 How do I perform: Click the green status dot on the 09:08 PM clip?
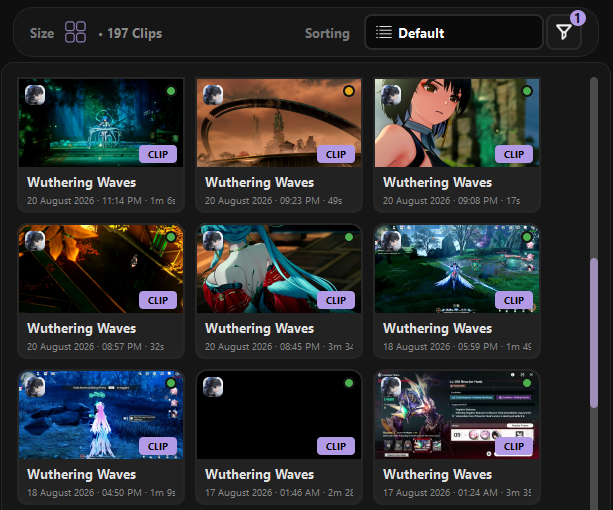coord(527,91)
